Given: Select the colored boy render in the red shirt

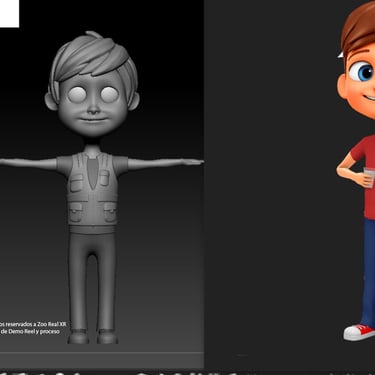Looking at the screenshot, I should click(x=356, y=170).
